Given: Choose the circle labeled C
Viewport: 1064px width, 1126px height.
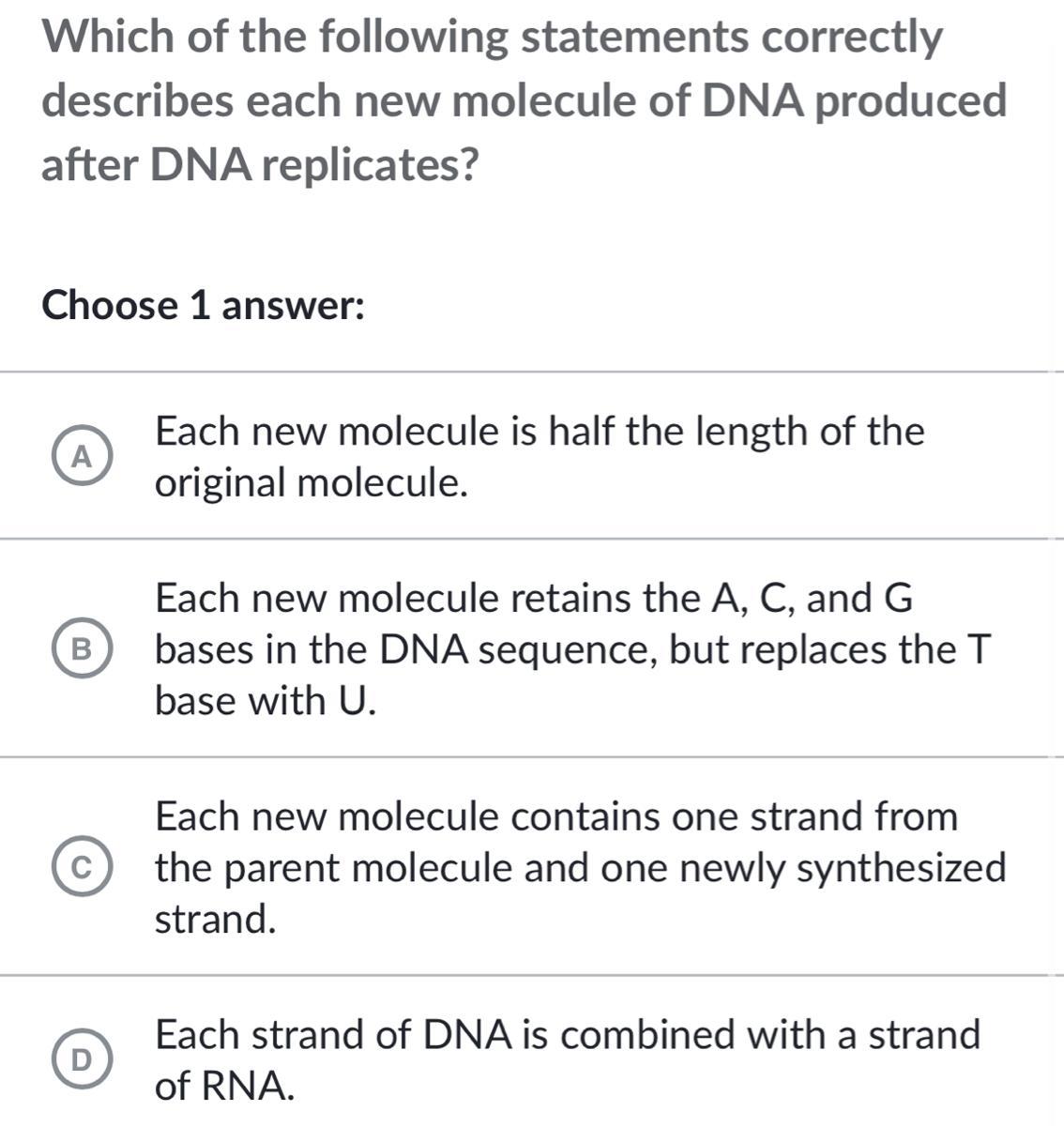Looking at the screenshot, I should coord(84,868).
